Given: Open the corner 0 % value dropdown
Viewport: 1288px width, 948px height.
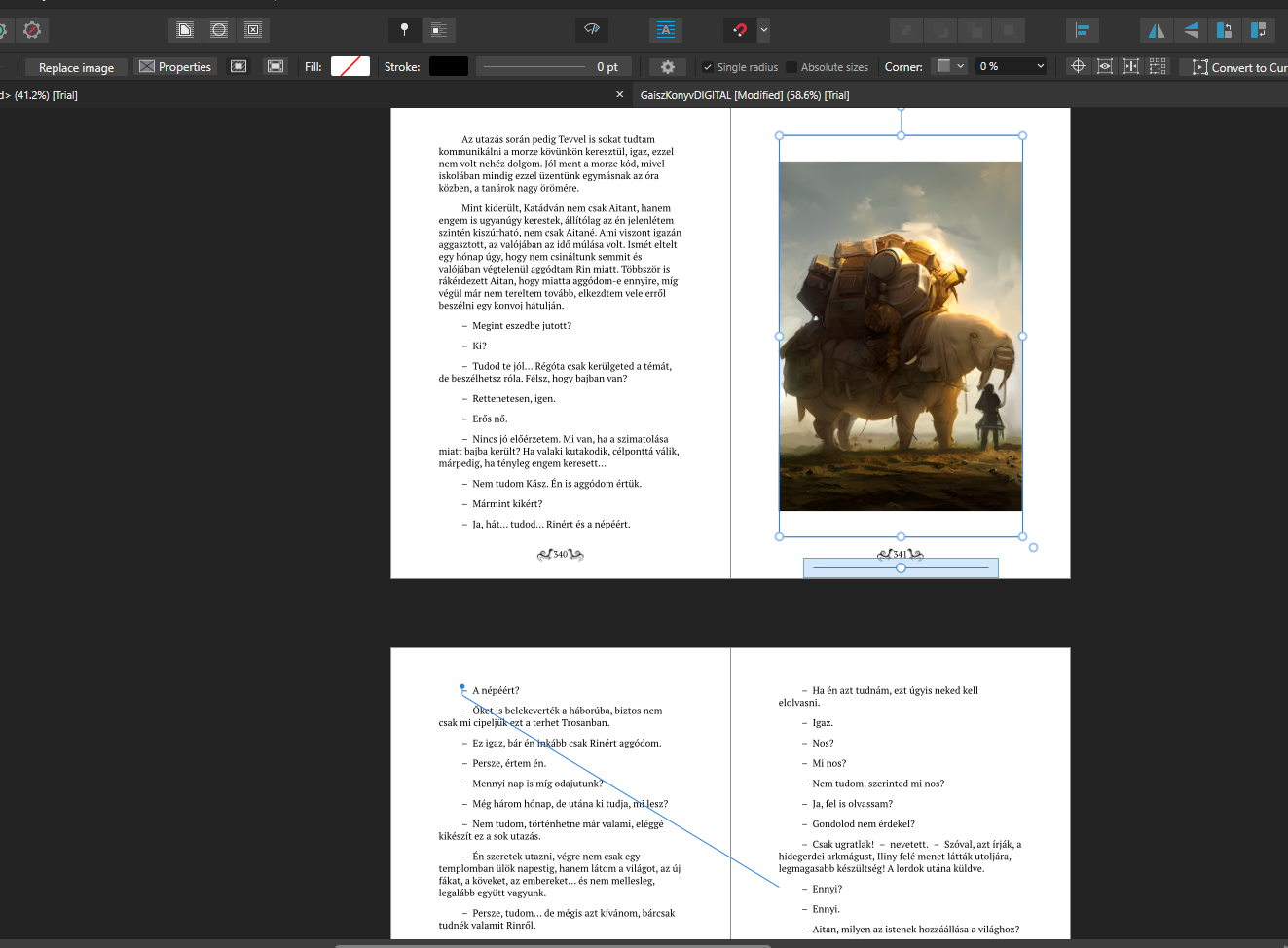Looking at the screenshot, I should 1012,66.
